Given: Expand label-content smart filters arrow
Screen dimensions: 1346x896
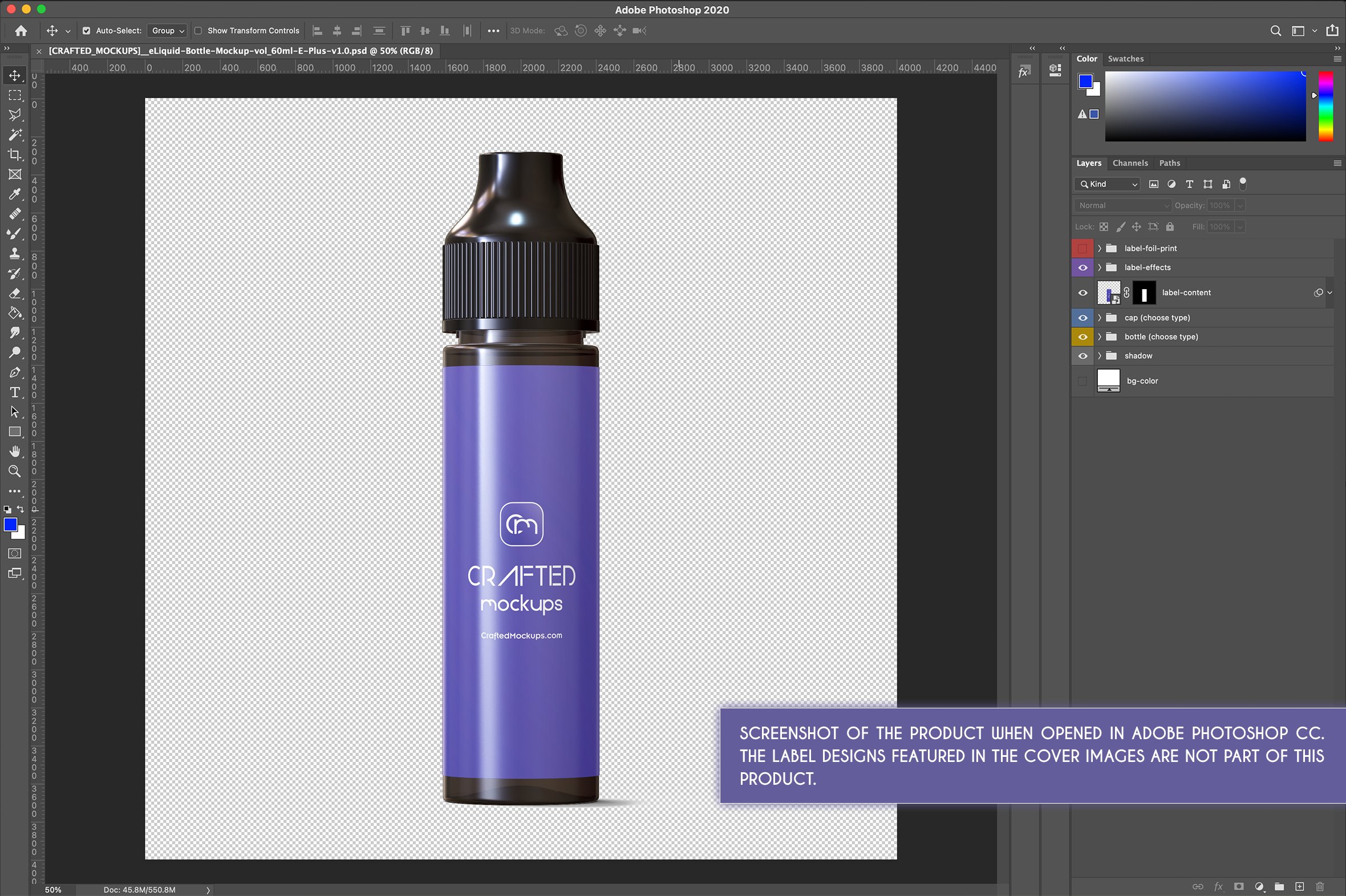Looking at the screenshot, I should pos(1329,293).
